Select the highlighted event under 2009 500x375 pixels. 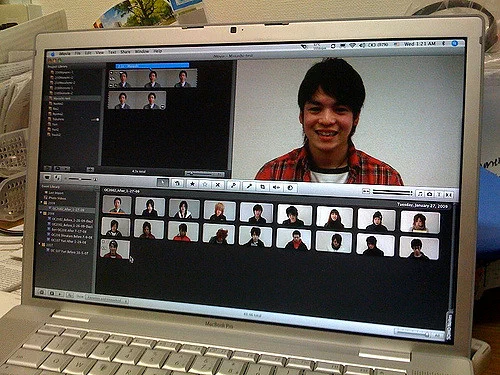coord(68,209)
